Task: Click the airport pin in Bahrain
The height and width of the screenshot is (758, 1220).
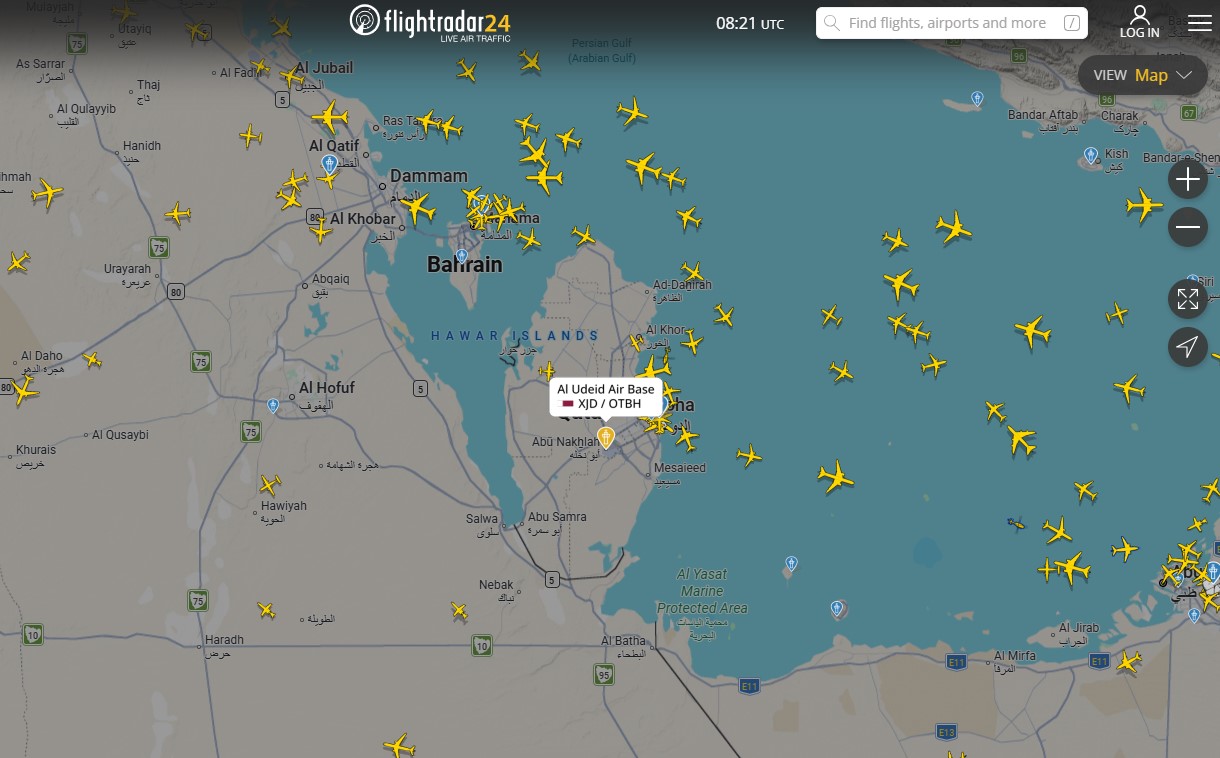Action: tap(462, 256)
